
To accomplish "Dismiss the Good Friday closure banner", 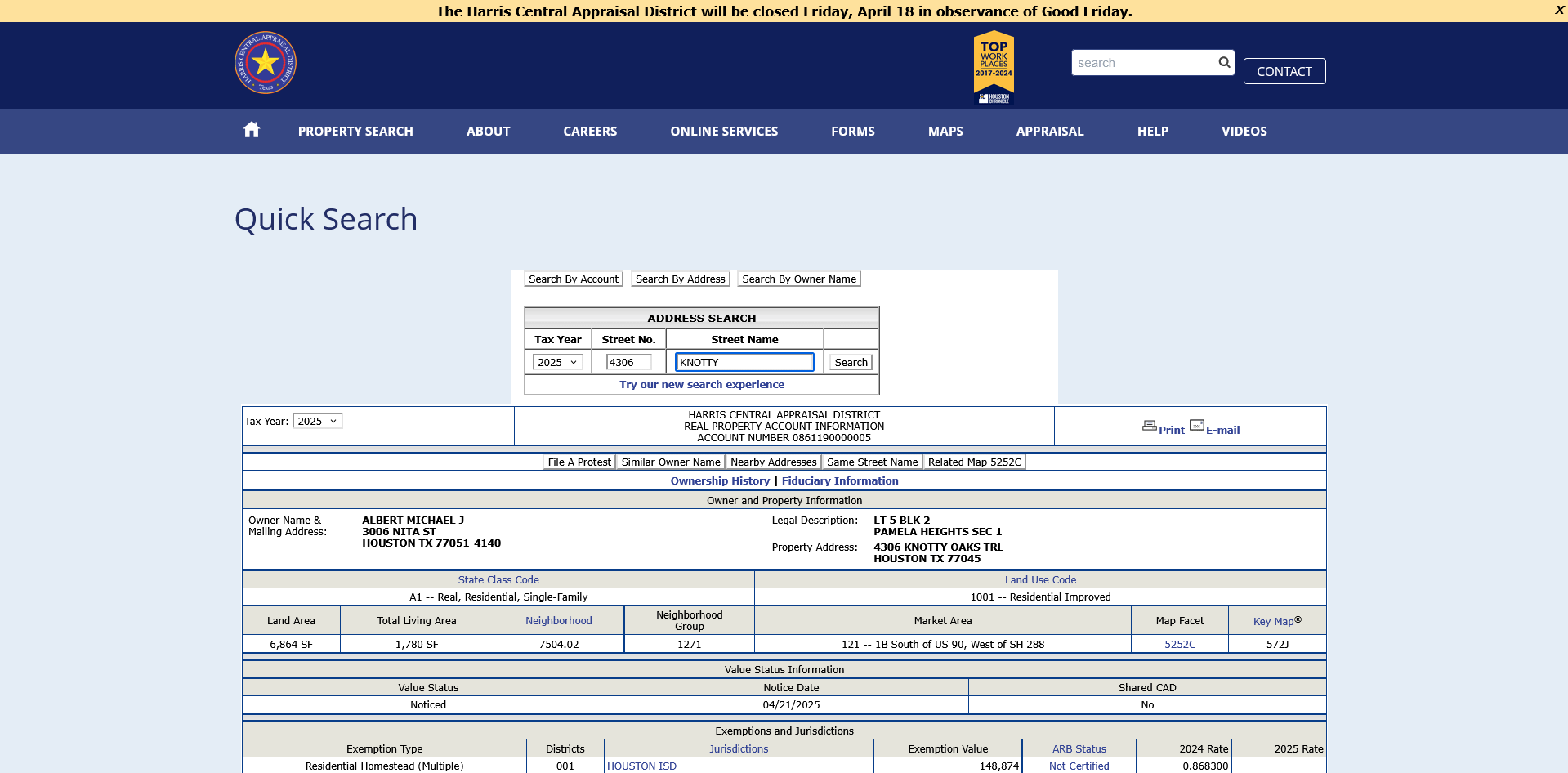I will (x=1559, y=10).
